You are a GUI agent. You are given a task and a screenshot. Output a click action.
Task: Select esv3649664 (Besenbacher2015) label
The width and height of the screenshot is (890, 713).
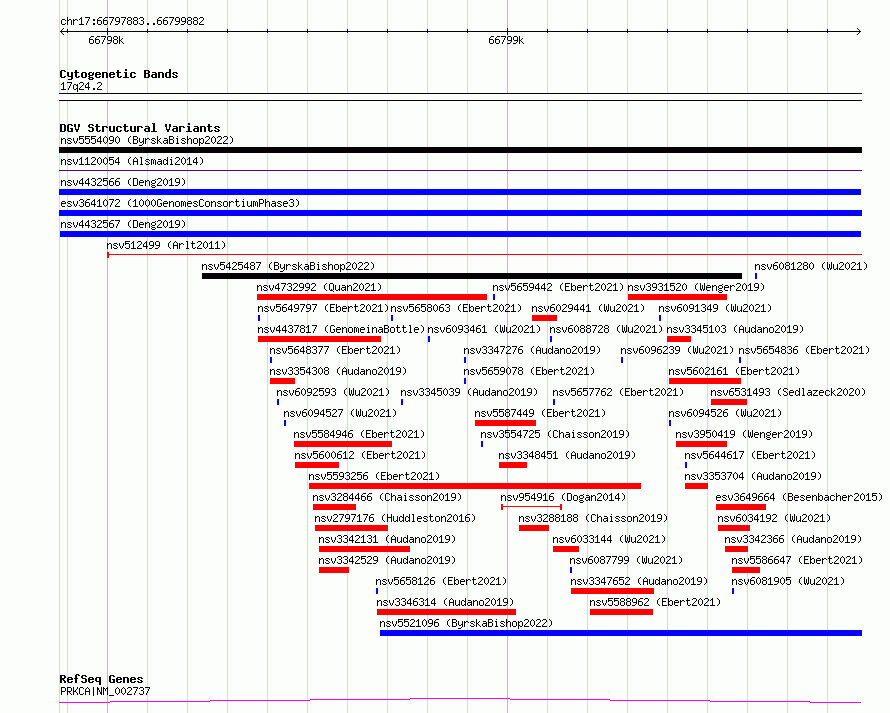click(799, 497)
